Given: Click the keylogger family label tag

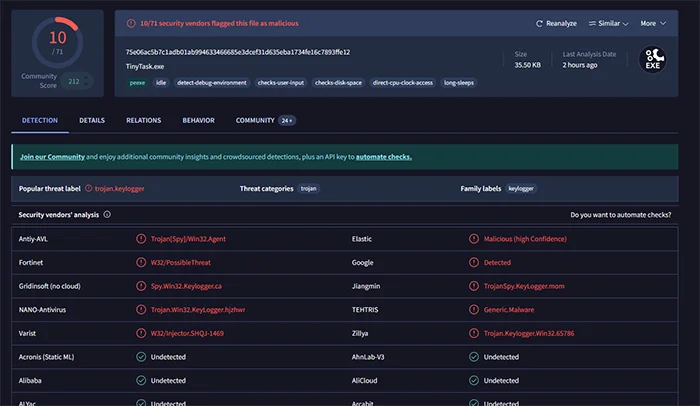Looking at the screenshot, I should click(521, 188).
